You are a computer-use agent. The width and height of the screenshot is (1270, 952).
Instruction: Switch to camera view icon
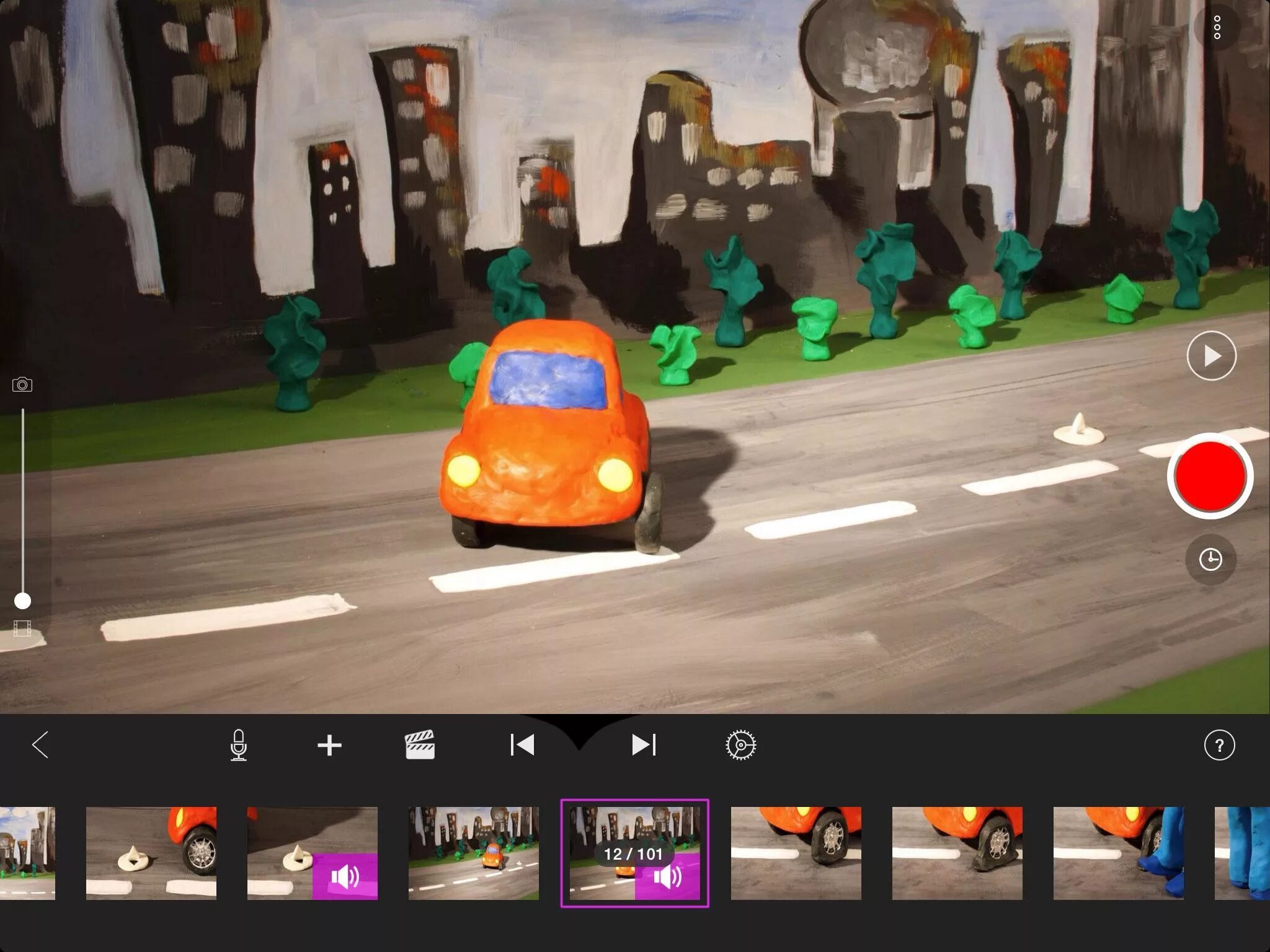(x=22, y=385)
